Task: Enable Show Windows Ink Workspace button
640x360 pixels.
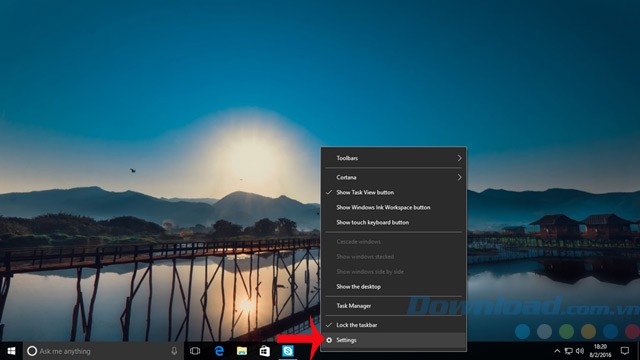Action: coord(394,208)
